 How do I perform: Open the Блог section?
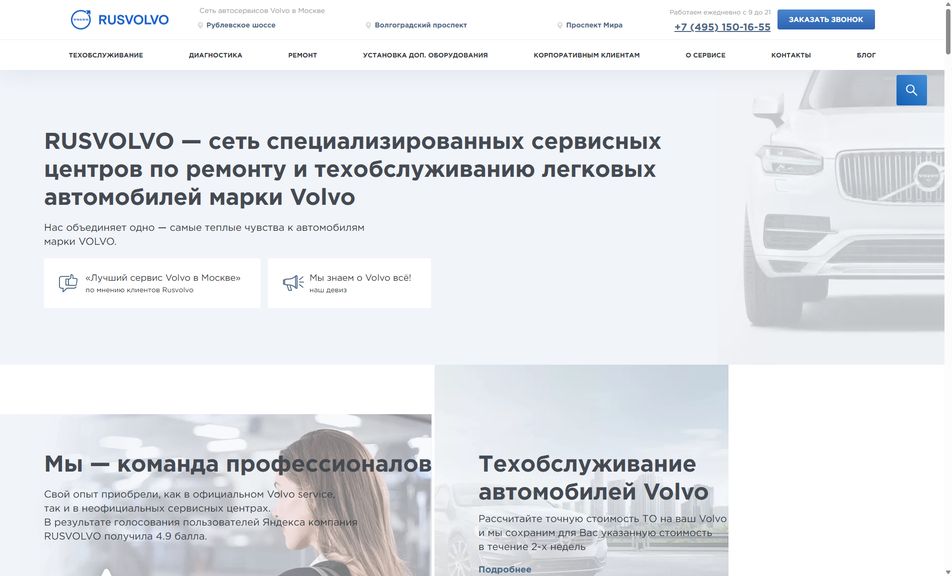coord(866,55)
